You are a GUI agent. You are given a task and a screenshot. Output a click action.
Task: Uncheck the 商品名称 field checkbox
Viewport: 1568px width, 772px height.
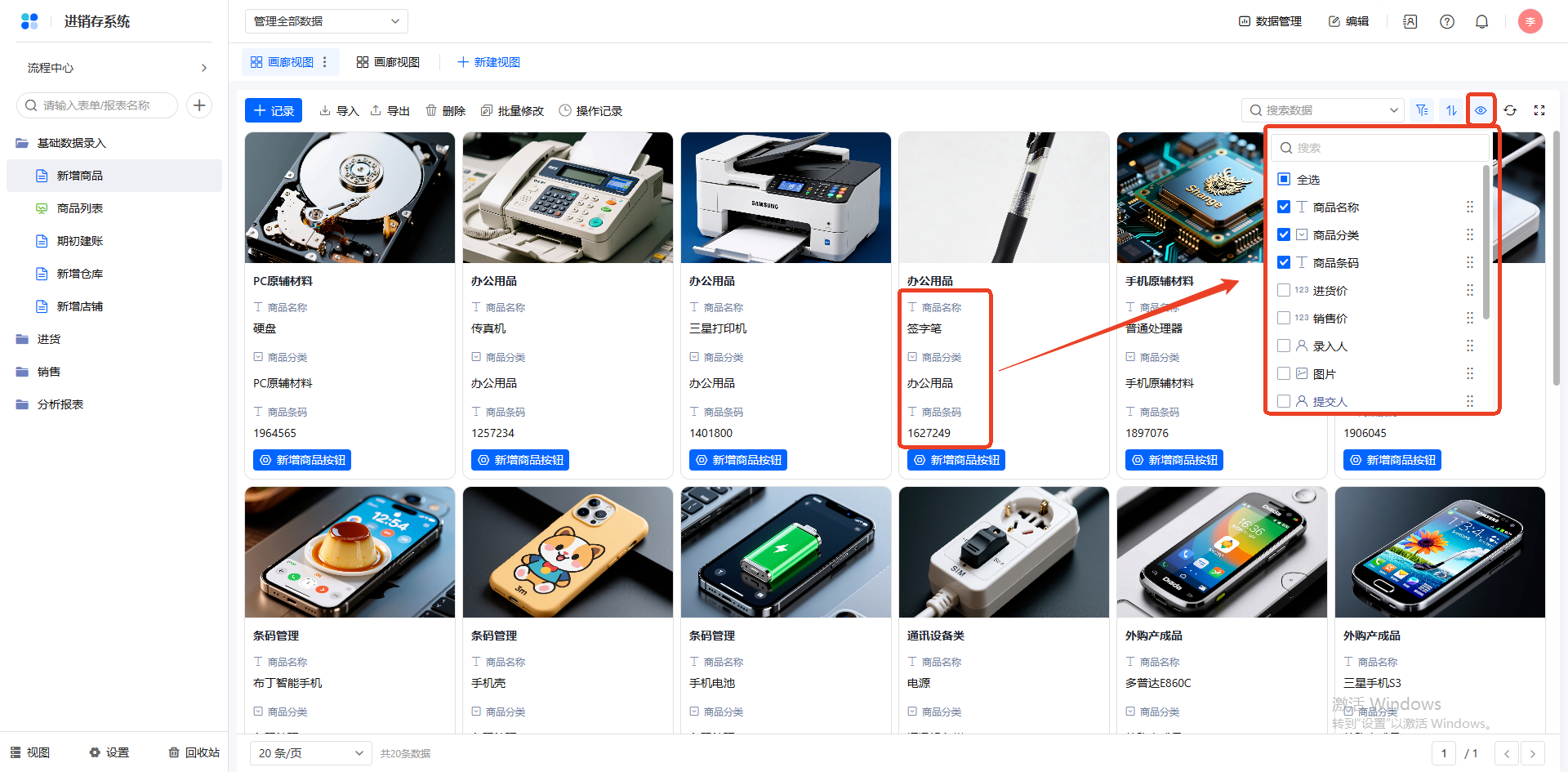point(1284,208)
